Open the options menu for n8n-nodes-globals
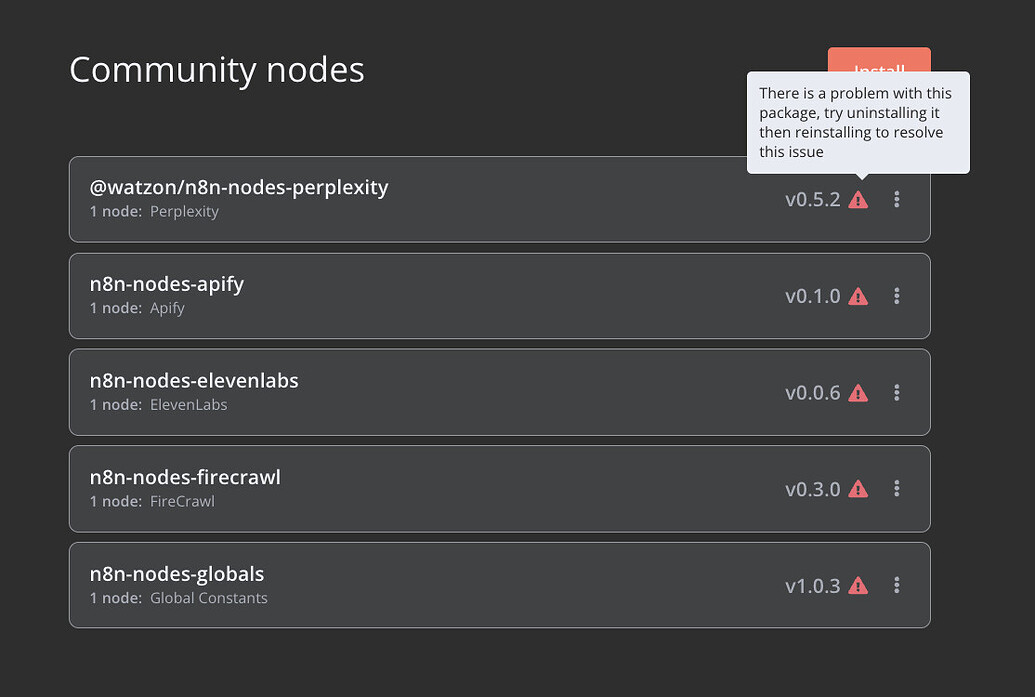 point(897,585)
